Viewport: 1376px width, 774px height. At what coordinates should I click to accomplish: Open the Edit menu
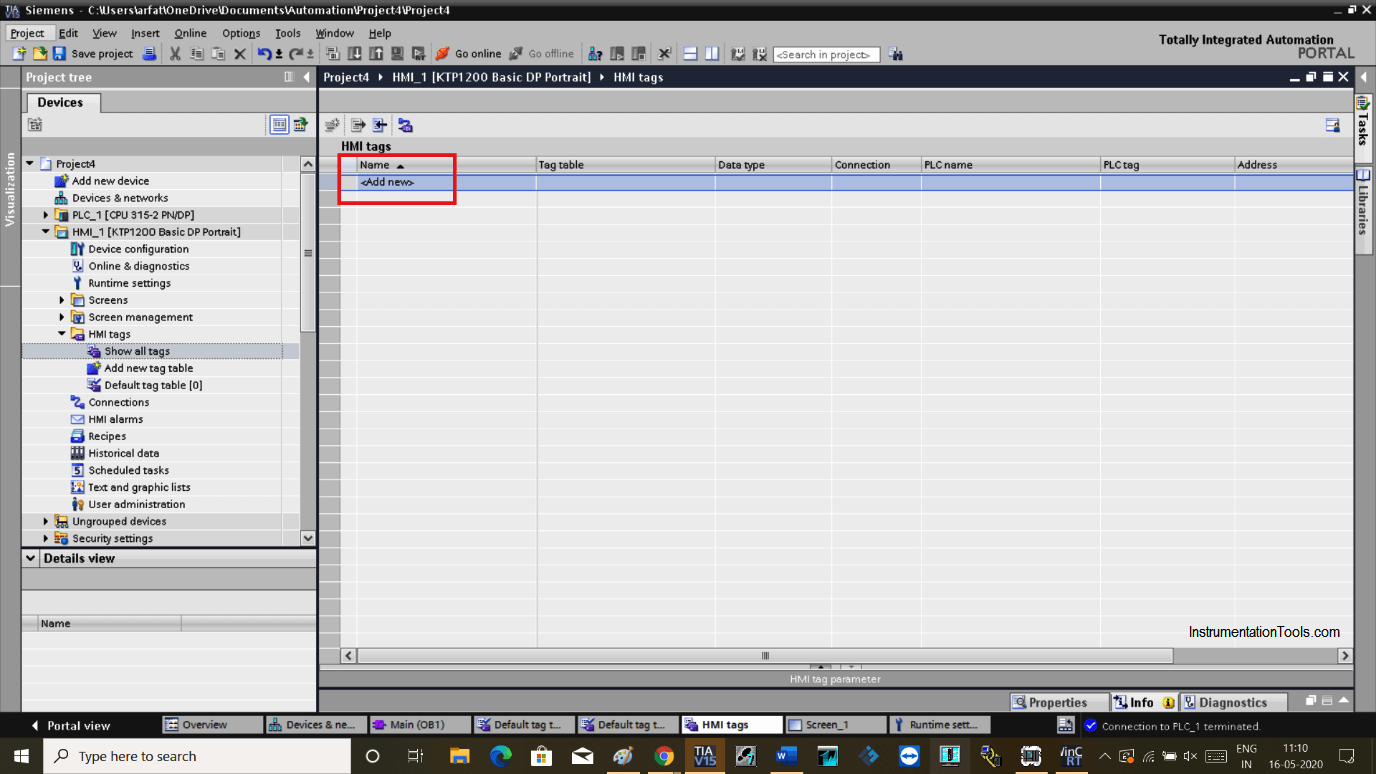click(x=68, y=33)
